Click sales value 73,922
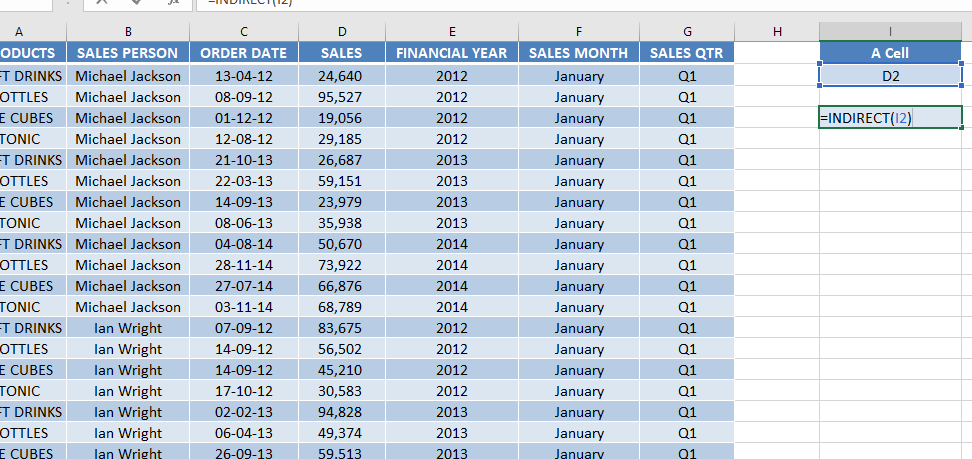Screen dimensions: 972x459 click(x=342, y=265)
